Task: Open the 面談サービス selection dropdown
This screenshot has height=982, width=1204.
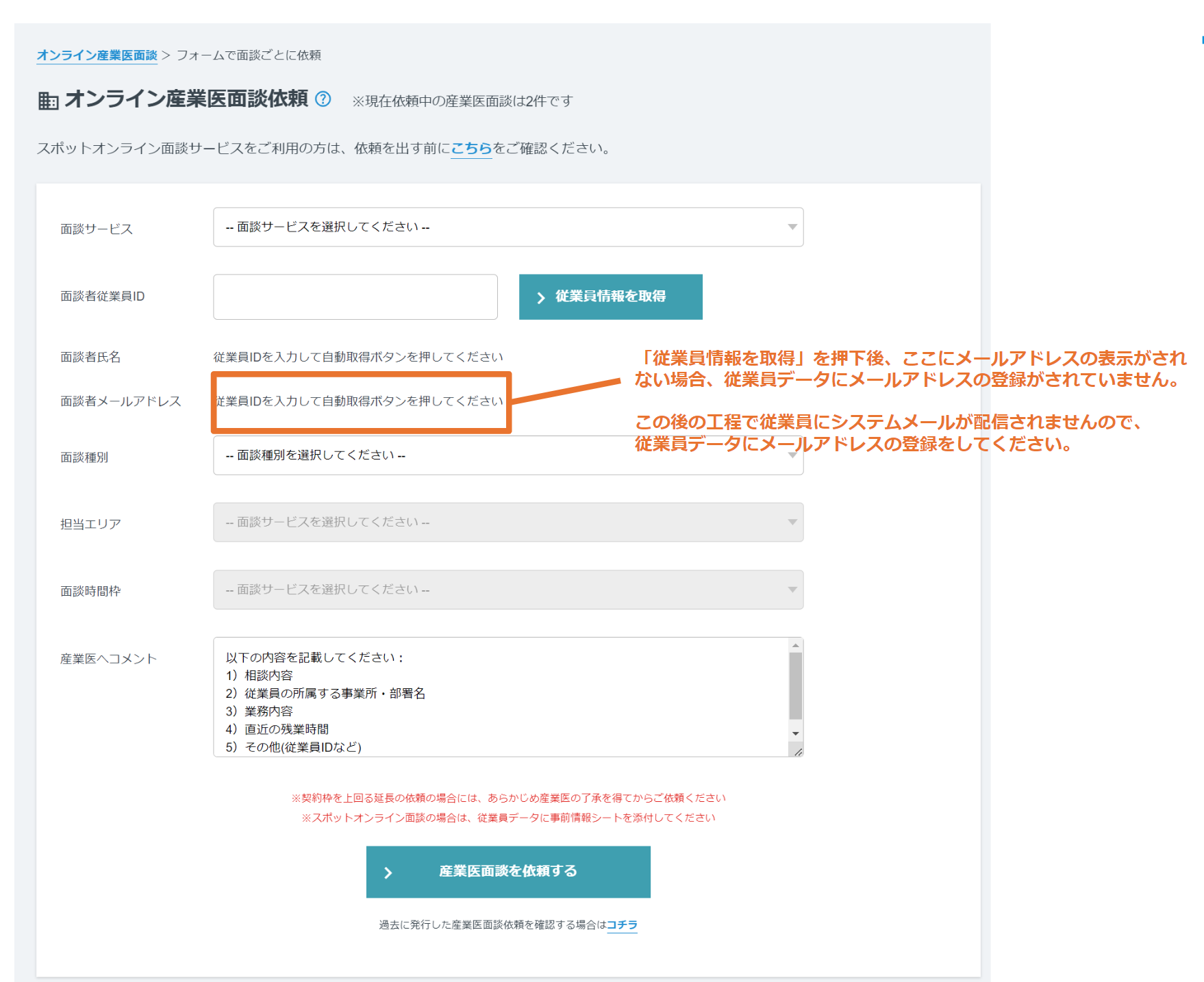Action: tap(791, 227)
